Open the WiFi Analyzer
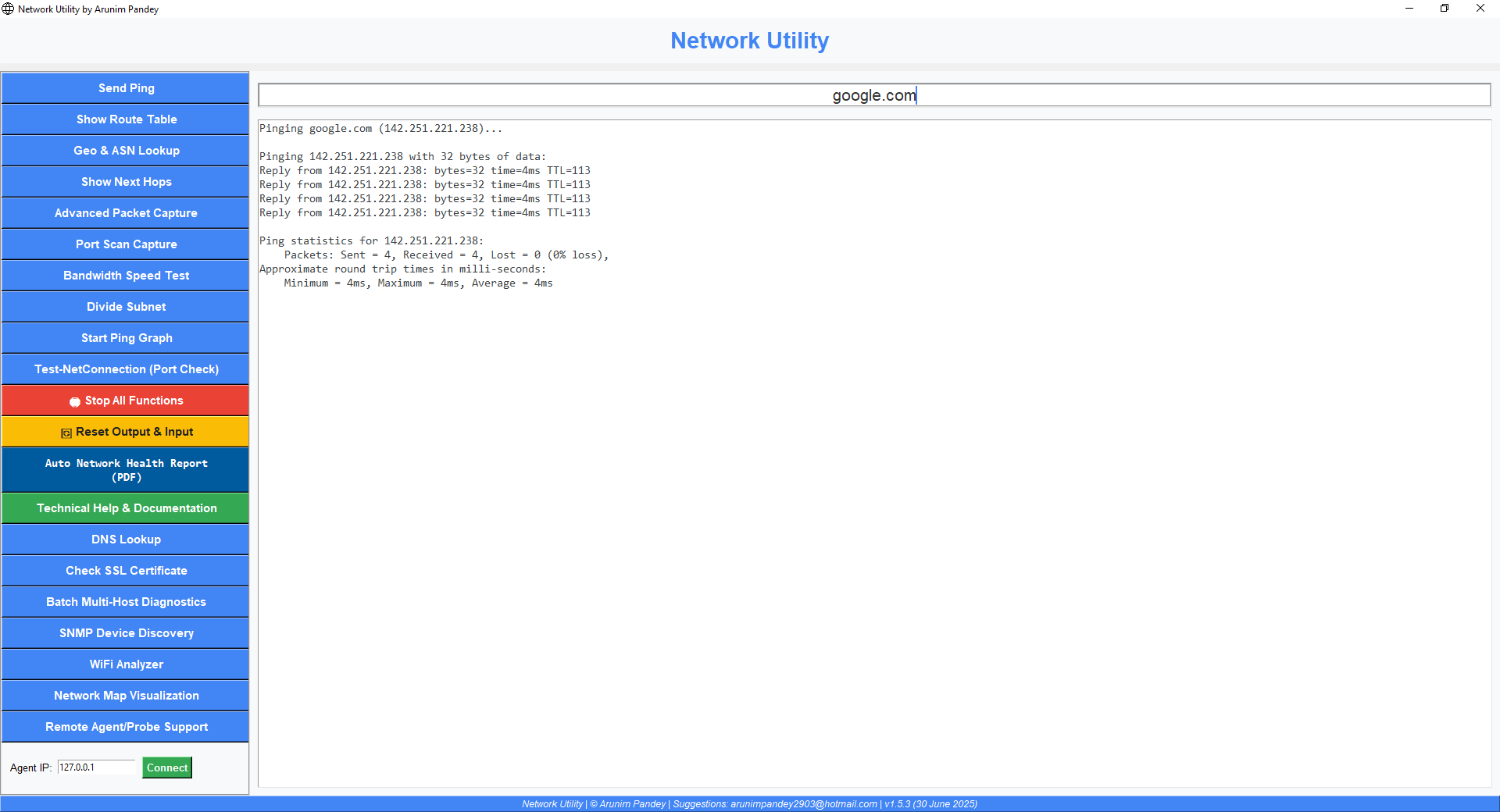 tap(125, 664)
